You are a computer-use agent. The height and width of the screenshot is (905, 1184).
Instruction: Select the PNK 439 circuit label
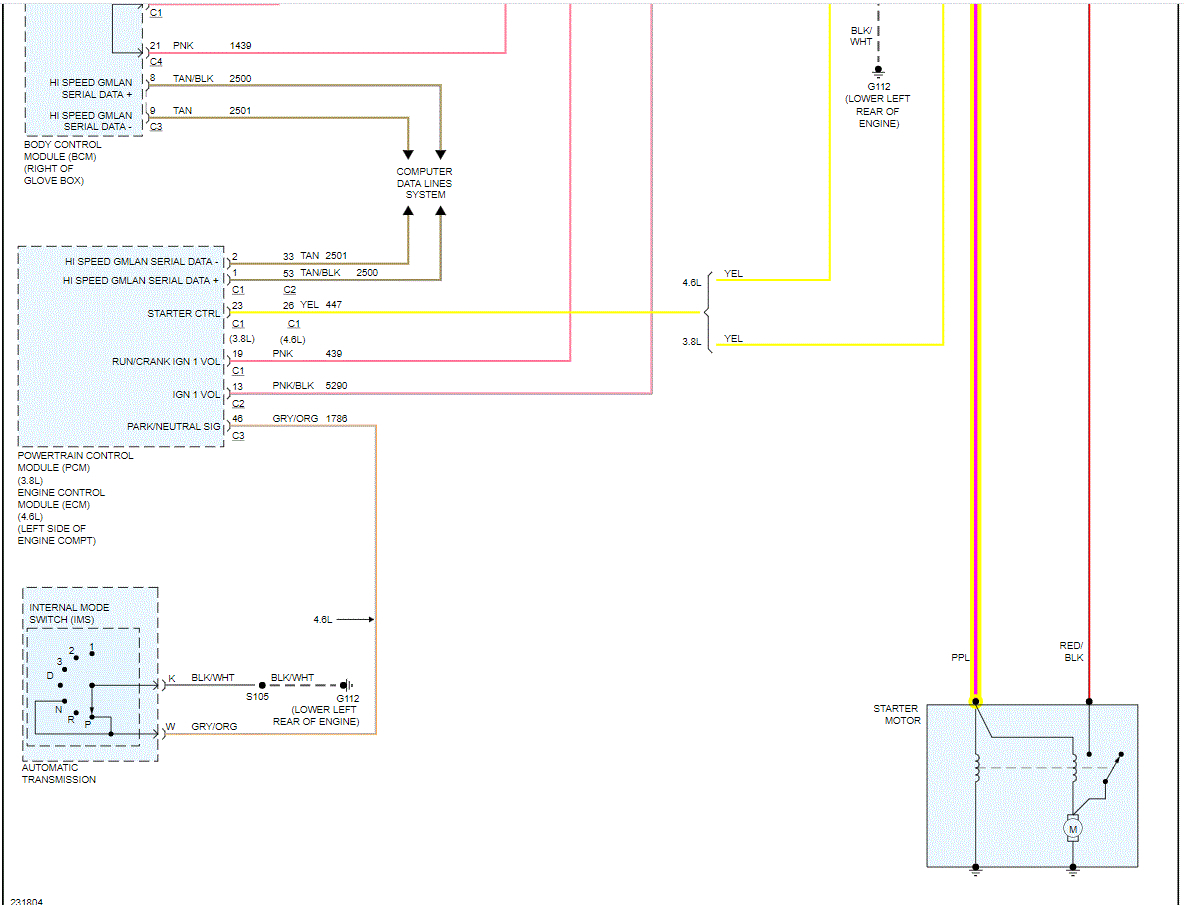tap(307, 353)
